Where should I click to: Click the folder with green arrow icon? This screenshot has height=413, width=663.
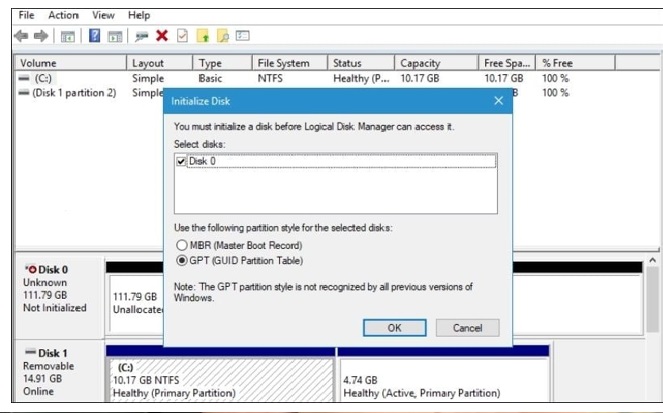(x=204, y=36)
